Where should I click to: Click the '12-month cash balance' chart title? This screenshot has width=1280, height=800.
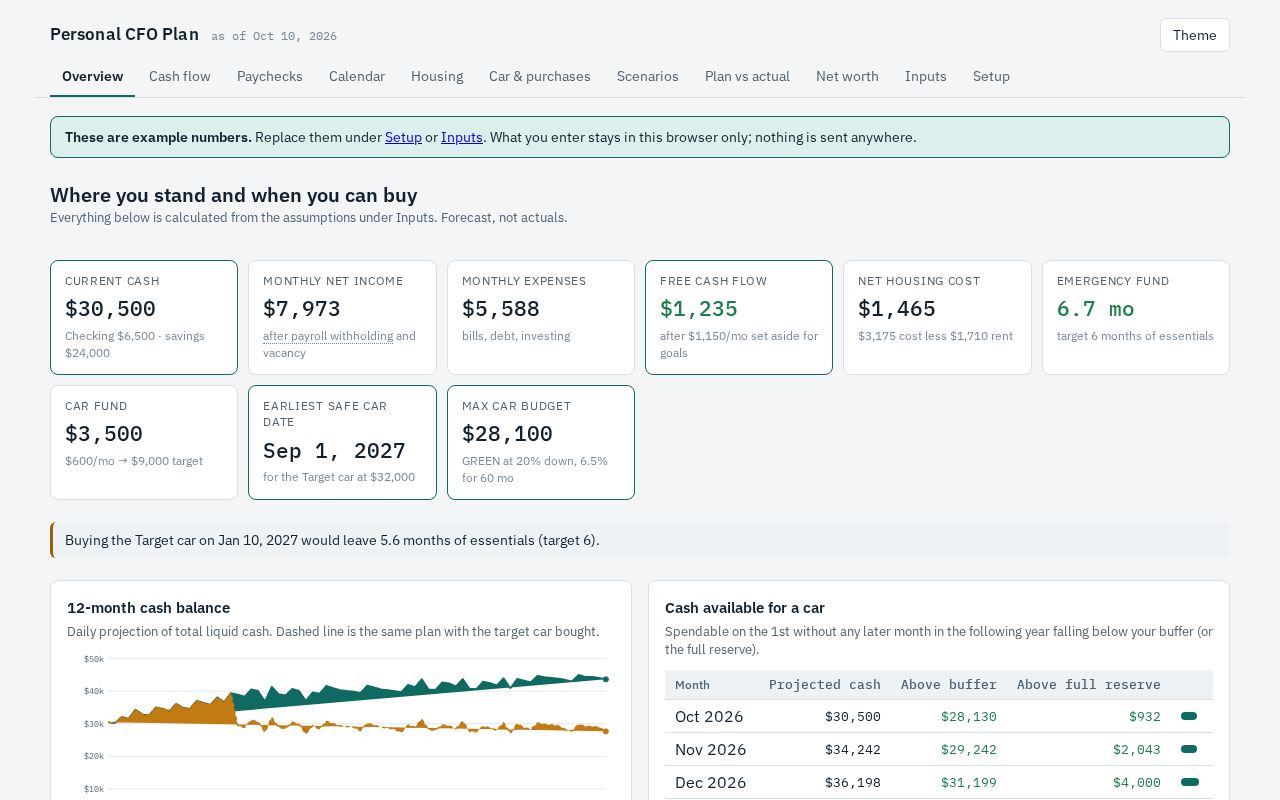pyautogui.click(x=149, y=608)
